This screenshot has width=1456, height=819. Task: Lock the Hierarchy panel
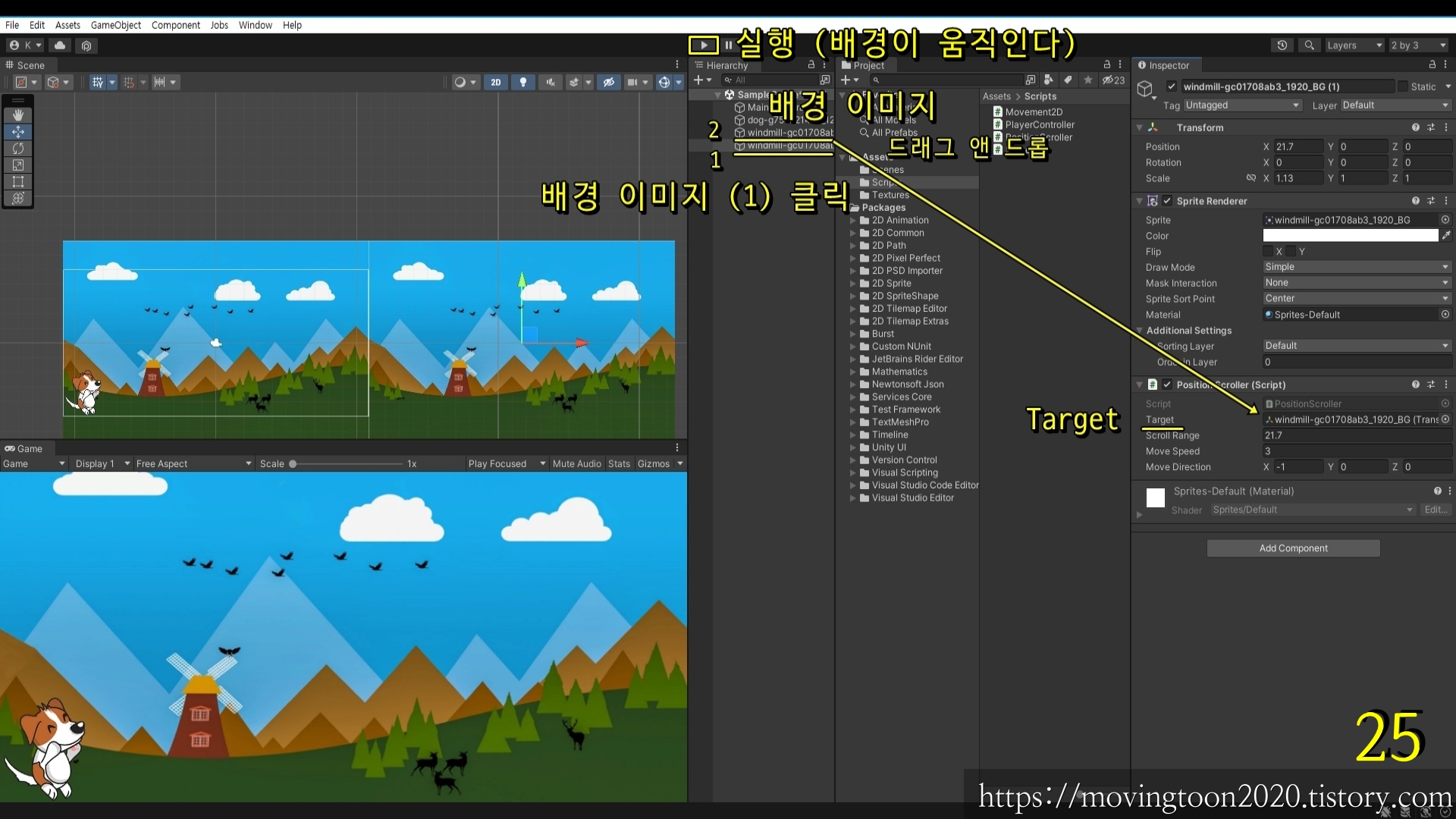click(x=811, y=65)
